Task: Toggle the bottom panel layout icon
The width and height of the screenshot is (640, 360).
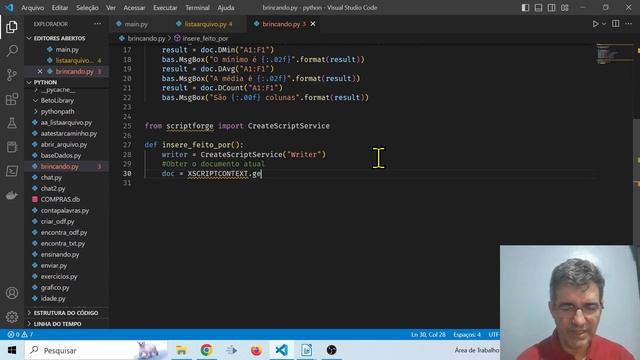Action: (538, 8)
